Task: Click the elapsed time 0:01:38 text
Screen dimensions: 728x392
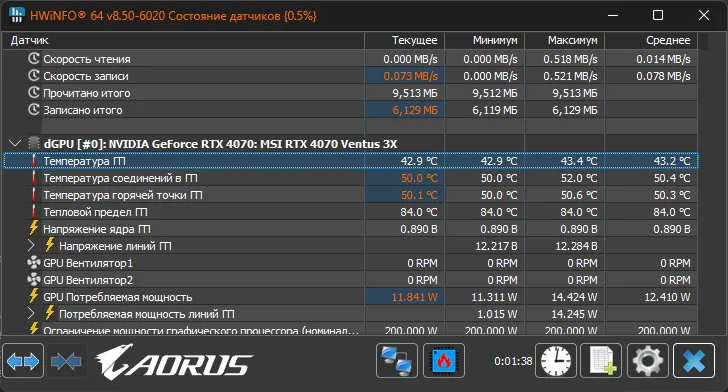Action: click(513, 361)
